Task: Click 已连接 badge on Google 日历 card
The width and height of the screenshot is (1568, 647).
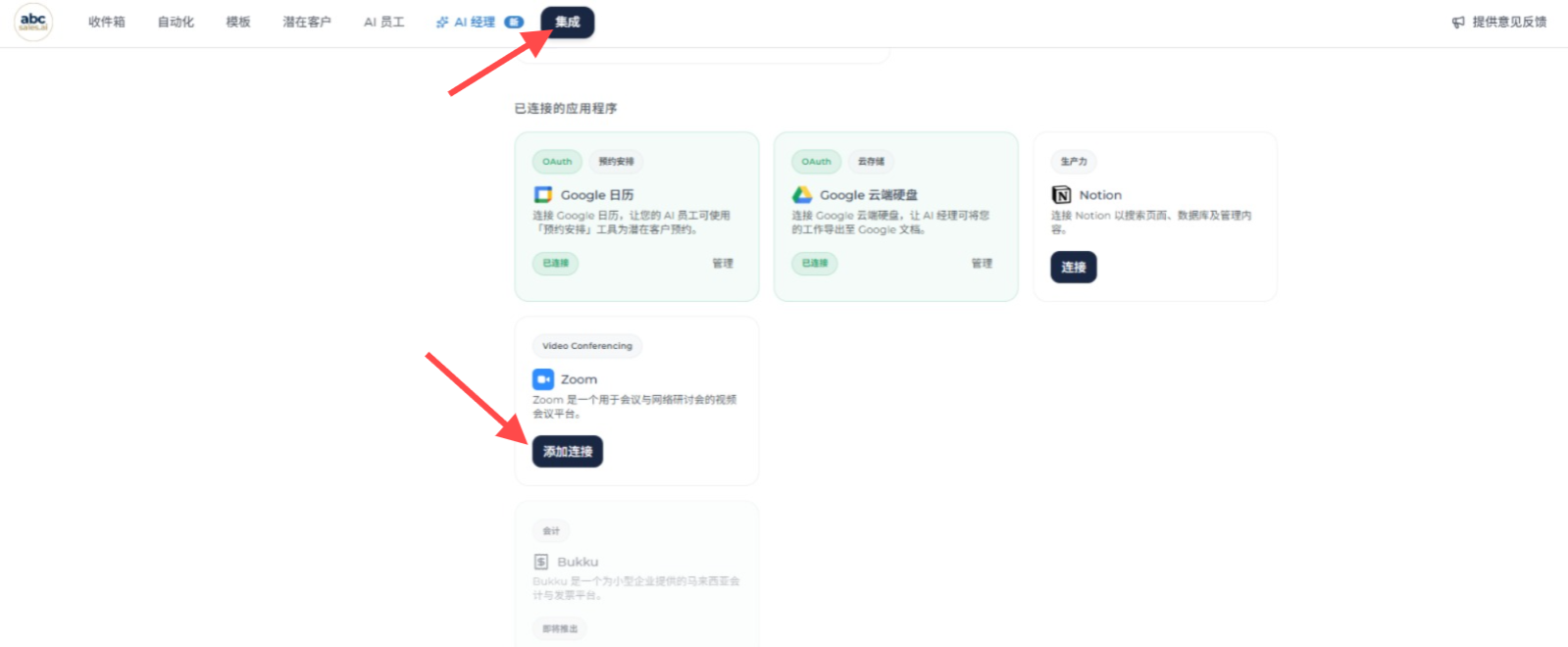Action: (555, 263)
